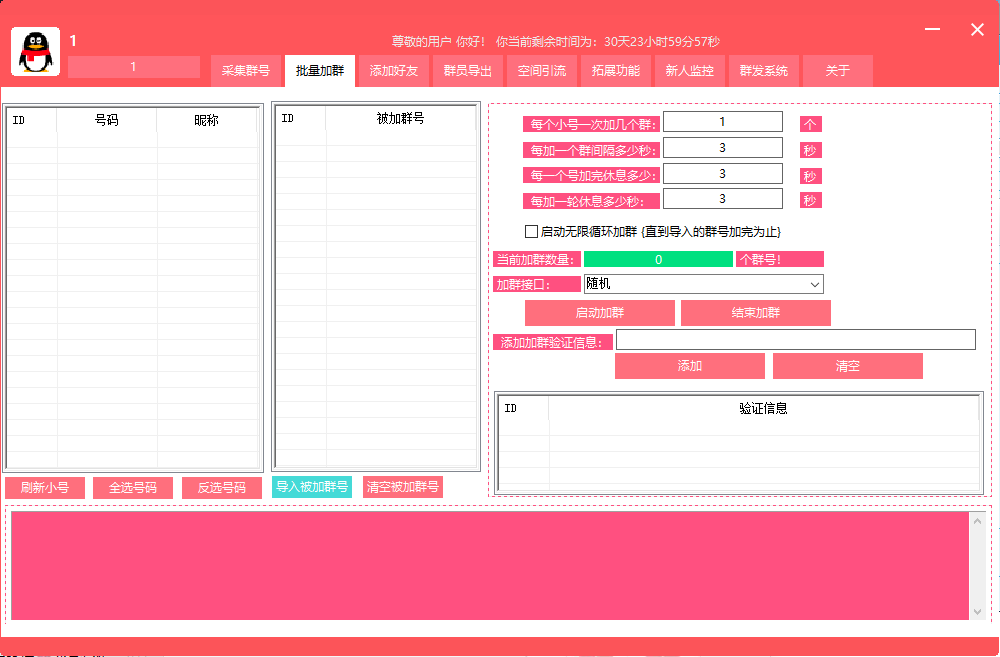The image size is (1000, 657).
Task: Close the application with the X icon
Action: coord(977,29)
